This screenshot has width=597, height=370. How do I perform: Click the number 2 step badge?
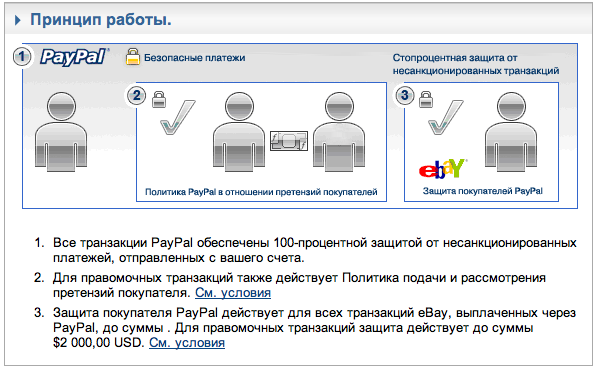[136, 95]
